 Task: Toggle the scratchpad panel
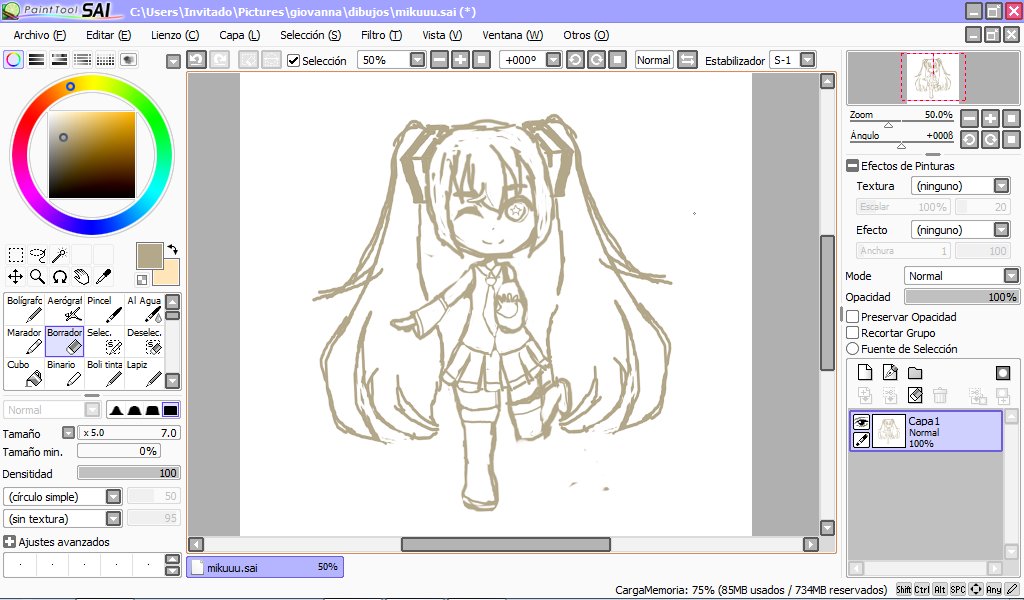pyautogui.click(x=129, y=59)
